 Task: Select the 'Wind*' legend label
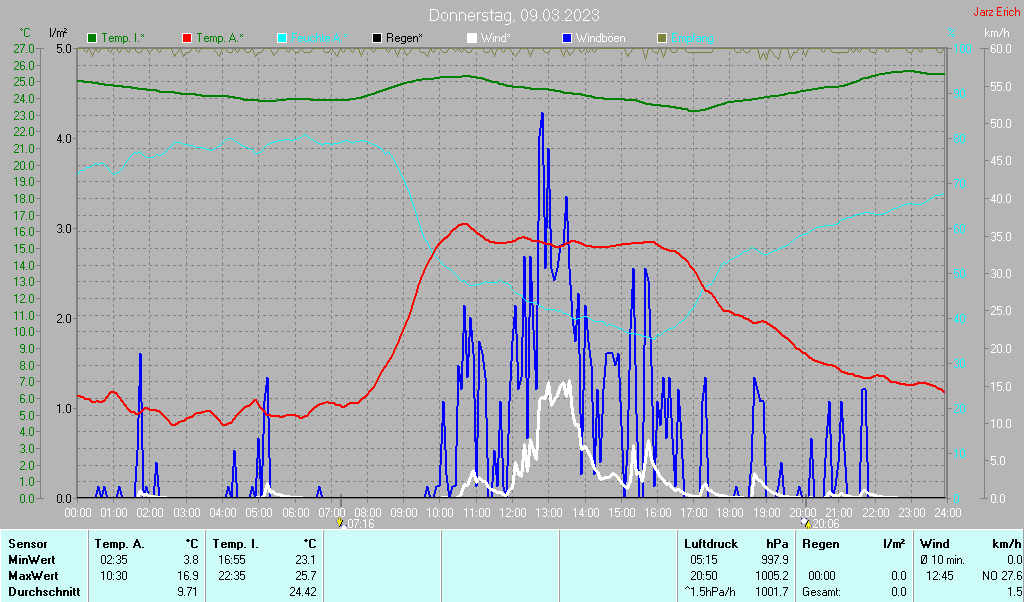point(495,39)
